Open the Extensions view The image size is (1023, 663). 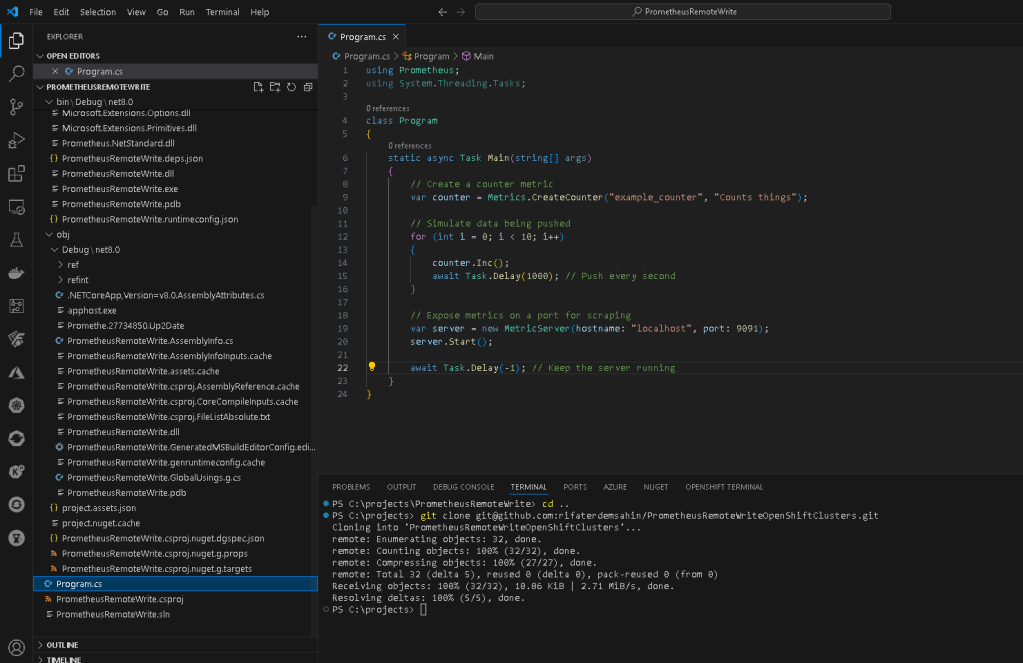16,174
